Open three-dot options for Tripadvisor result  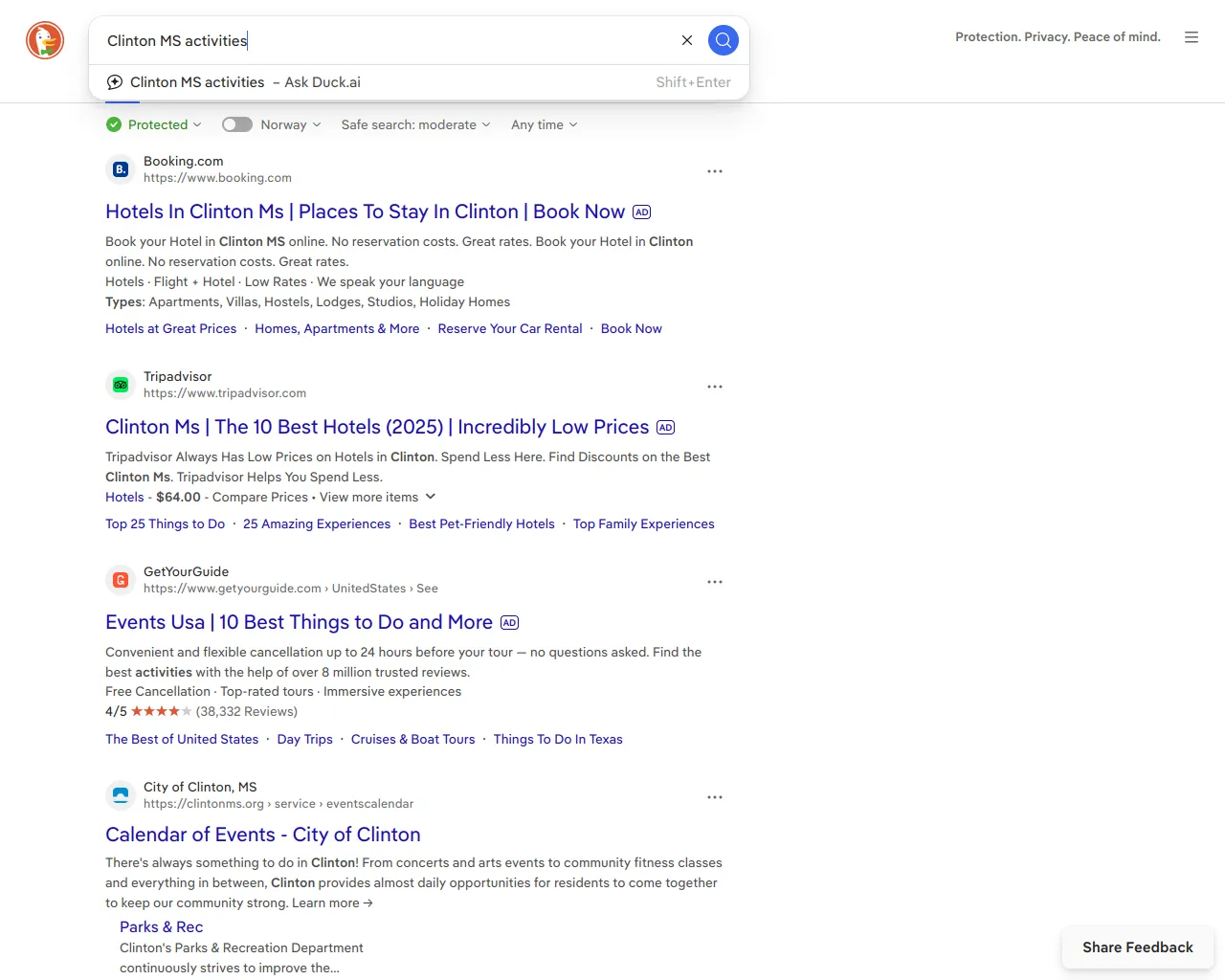(714, 387)
